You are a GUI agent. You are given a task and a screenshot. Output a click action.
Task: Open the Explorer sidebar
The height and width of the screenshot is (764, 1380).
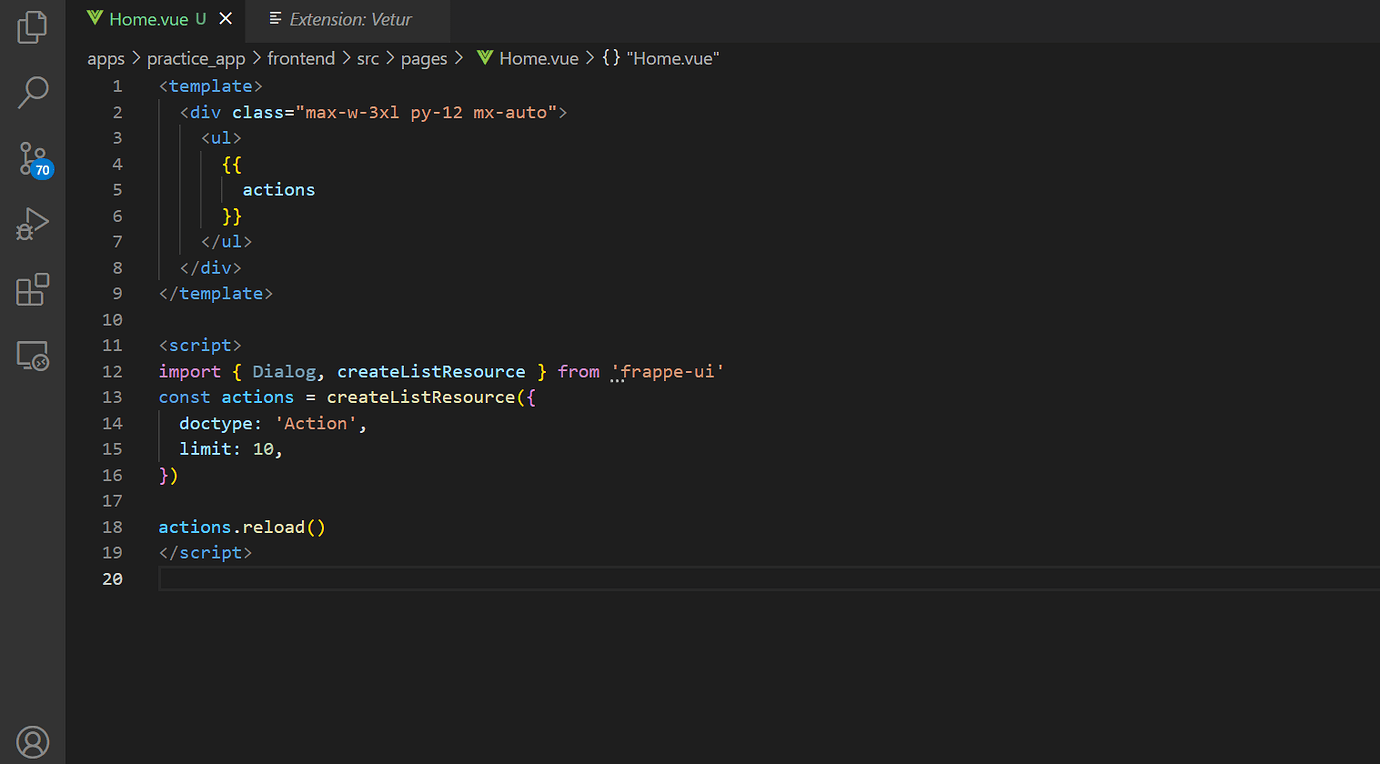(x=32, y=28)
